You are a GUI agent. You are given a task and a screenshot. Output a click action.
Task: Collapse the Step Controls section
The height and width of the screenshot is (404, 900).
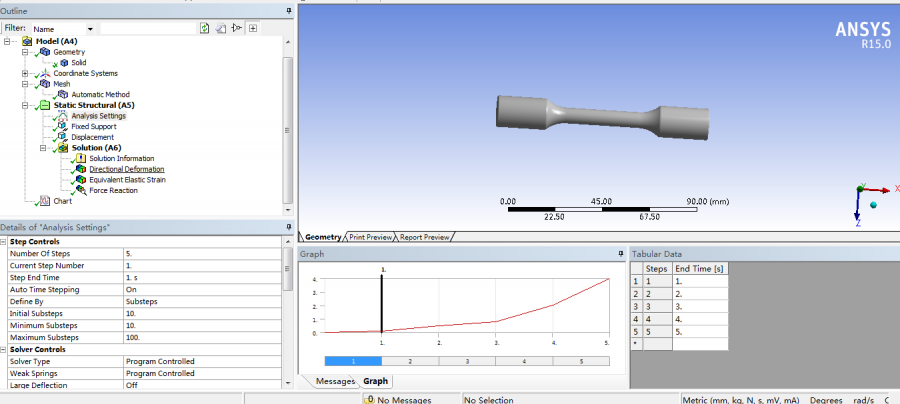tap(4, 242)
